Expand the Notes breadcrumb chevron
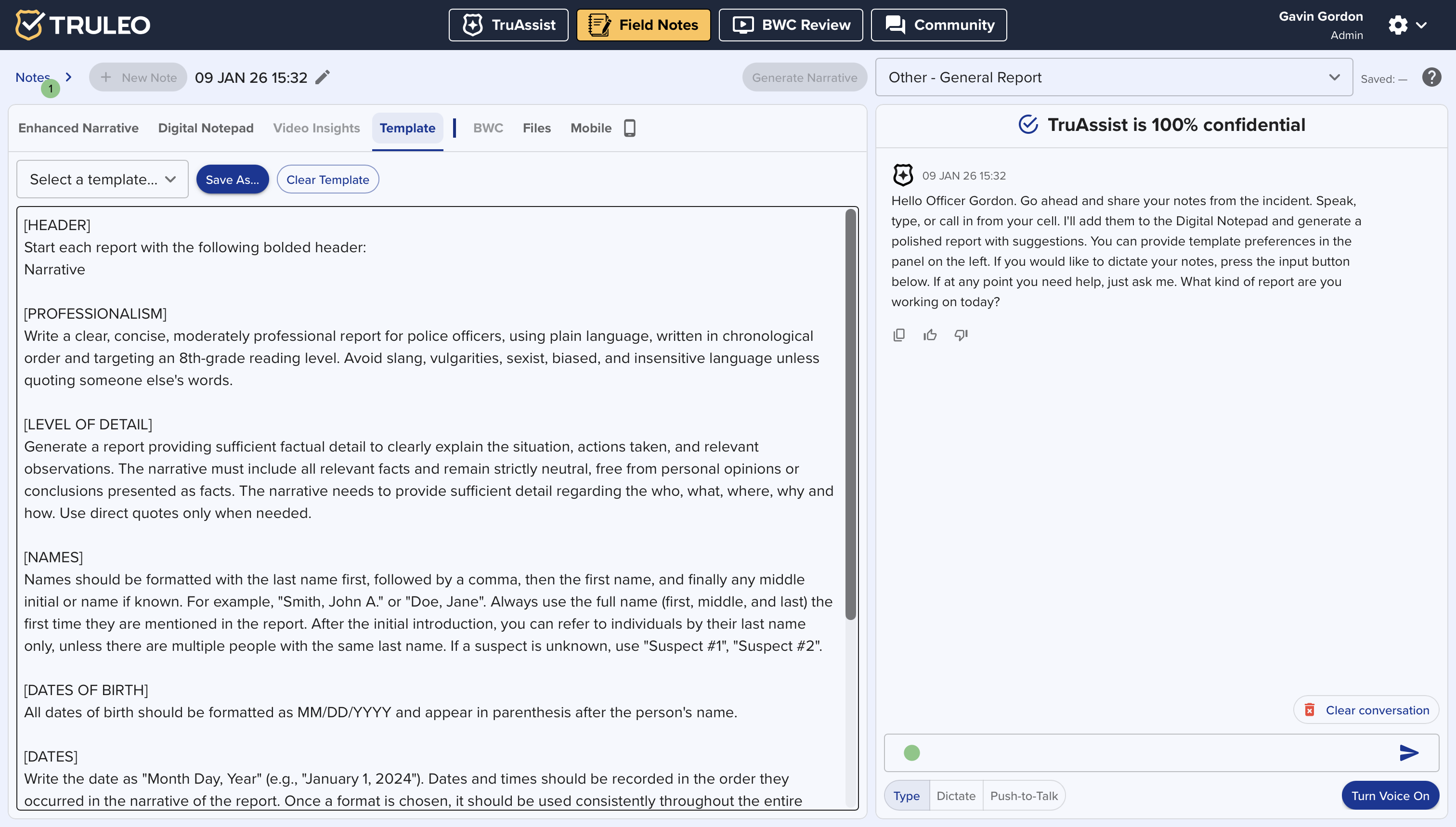Screen dimensions: 1456x827 [x=69, y=77]
